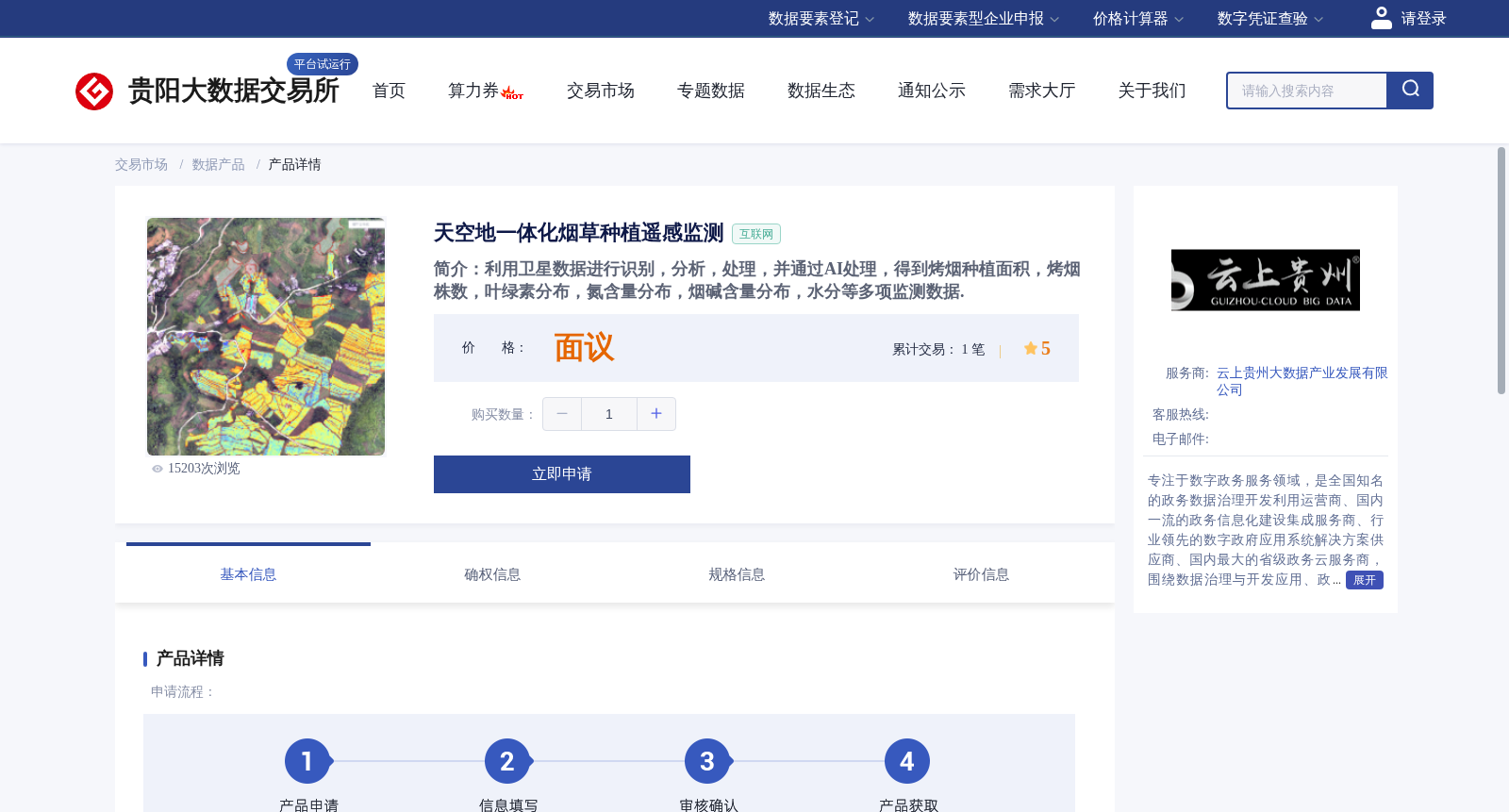
Task: Switch to the 确权信息 tab
Action: click(x=492, y=574)
